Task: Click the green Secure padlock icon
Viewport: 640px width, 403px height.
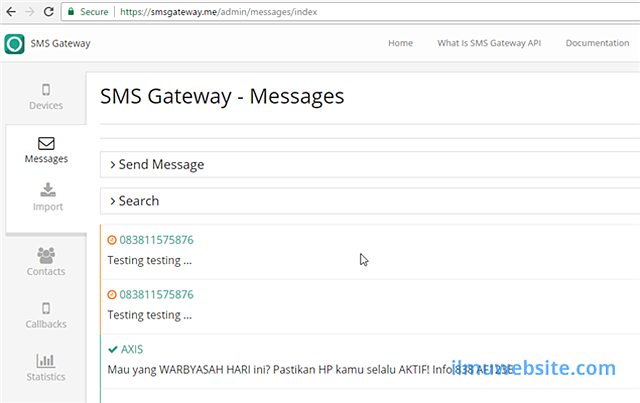Action: point(71,11)
